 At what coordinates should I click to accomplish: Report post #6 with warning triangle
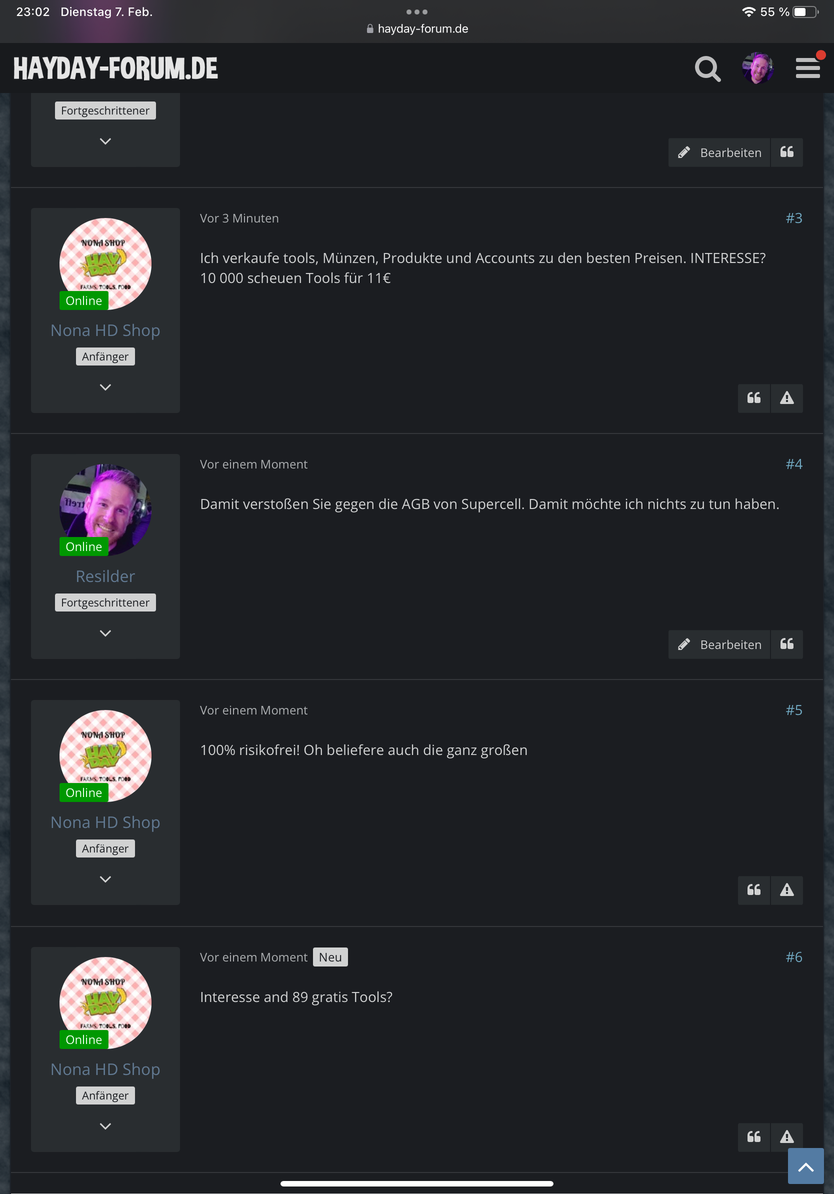pyautogui.click(x=787, y=1137)
